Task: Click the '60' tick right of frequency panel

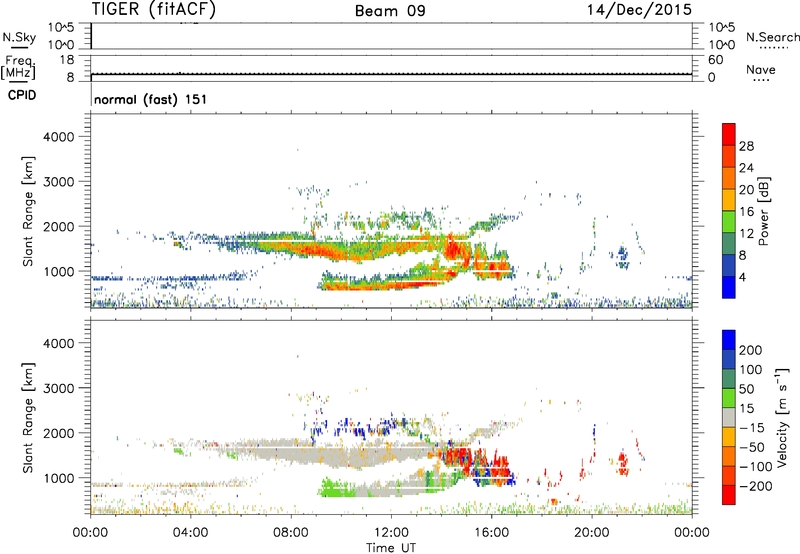Action: [x=715, y=60]
